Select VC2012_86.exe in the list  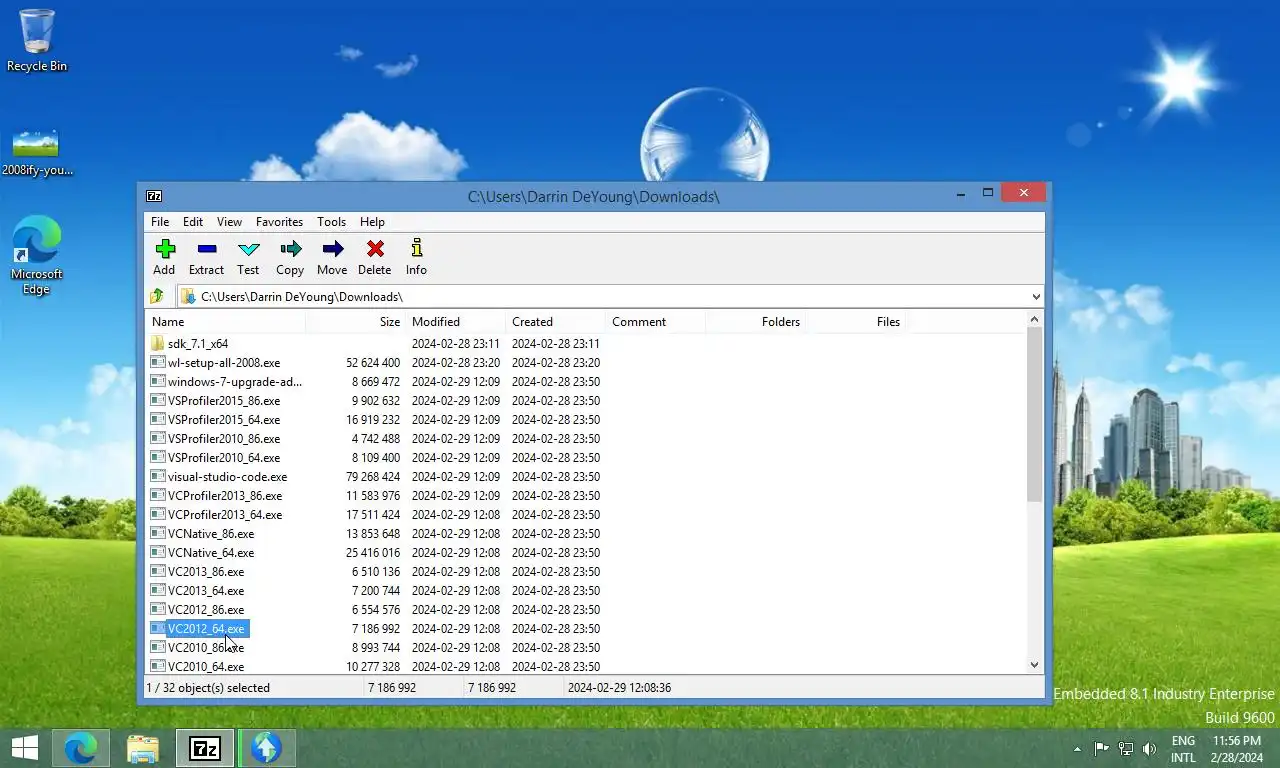click(206, 609)
